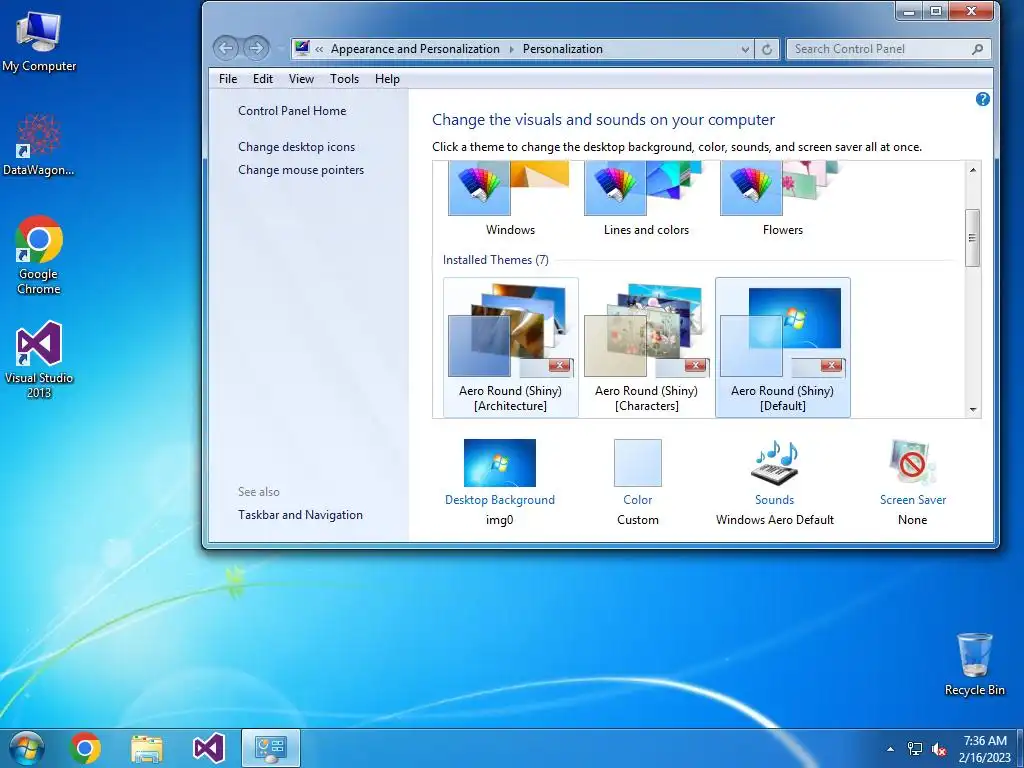Open dropdown arrow after Appearance and Personalization
Image resolution: width=1024 pixels, height=768 pixels.
(x=511, y=49)
